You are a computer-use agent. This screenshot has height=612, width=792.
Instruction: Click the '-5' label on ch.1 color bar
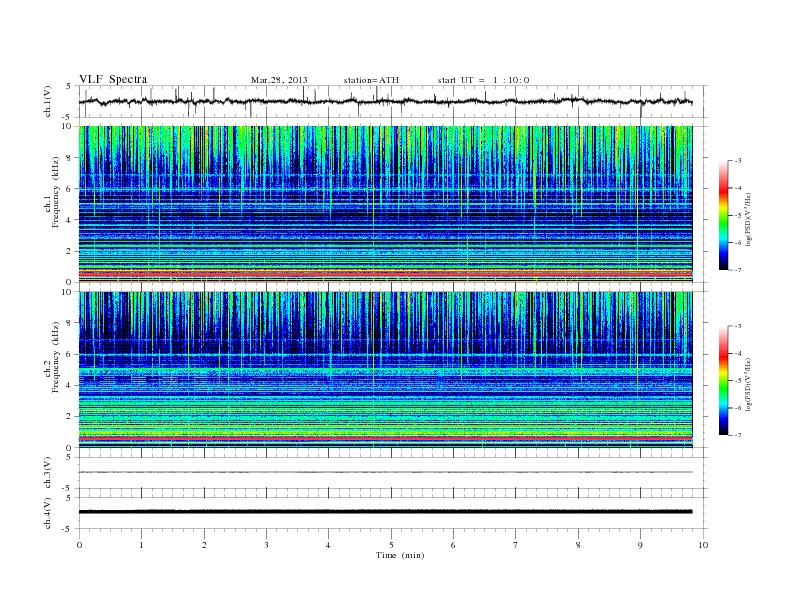[x=738, y=216]
